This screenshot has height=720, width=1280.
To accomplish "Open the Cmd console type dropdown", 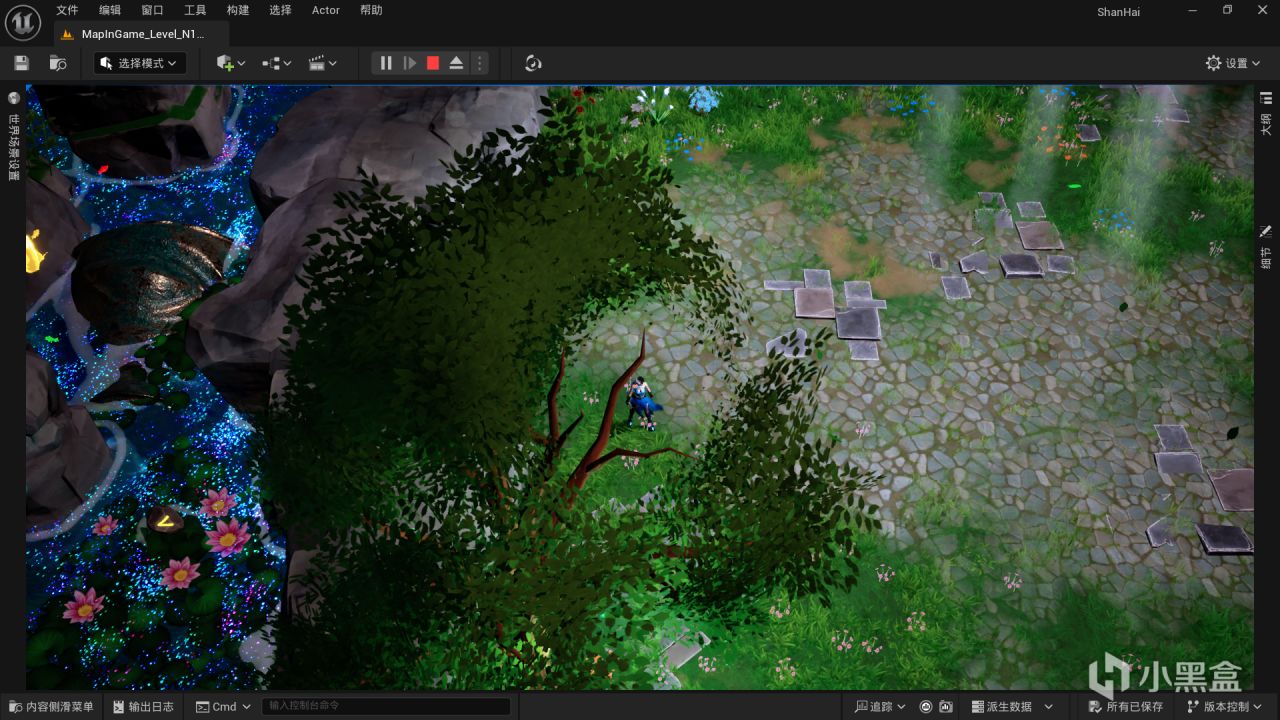I will click(x=223, y=707).
